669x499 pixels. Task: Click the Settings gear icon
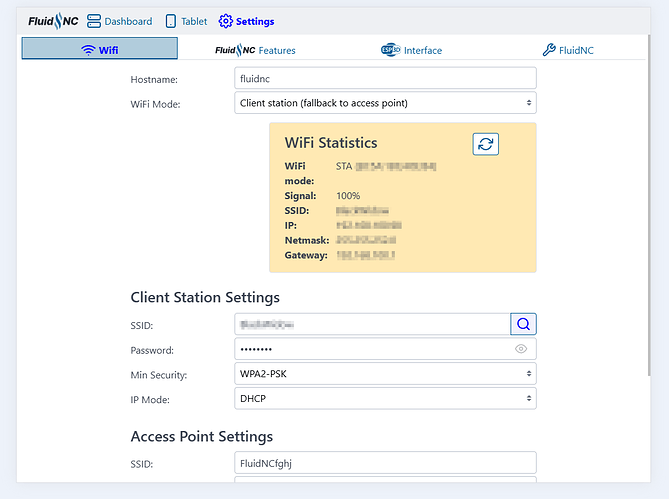(225, 21)
